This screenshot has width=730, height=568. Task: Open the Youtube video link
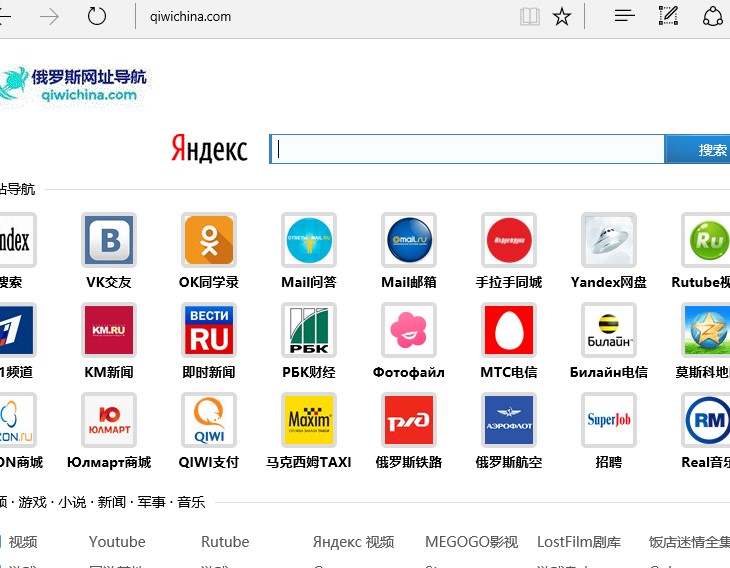pyautogui.click(x=117, y=542)
